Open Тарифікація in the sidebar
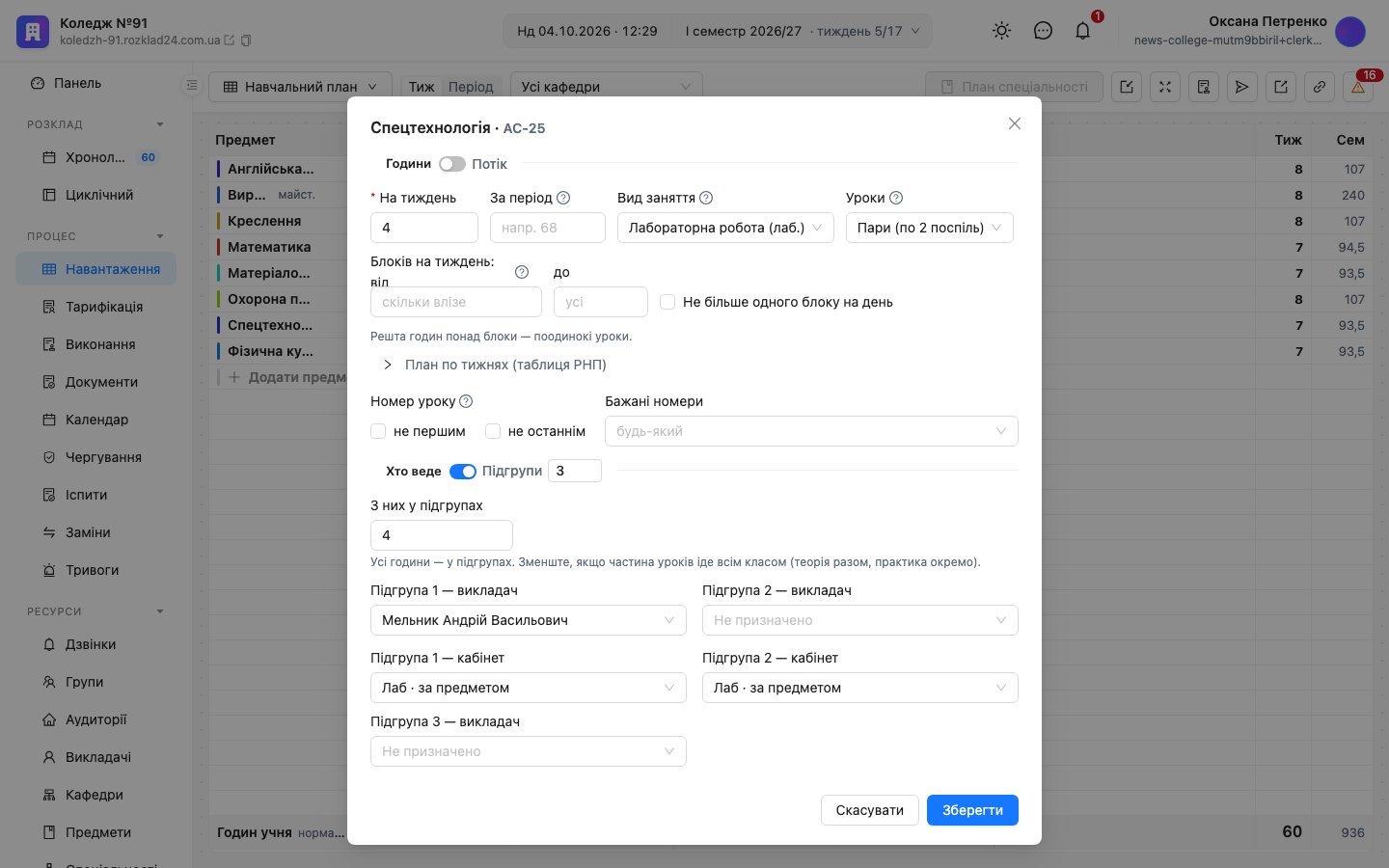 (104, 307)
